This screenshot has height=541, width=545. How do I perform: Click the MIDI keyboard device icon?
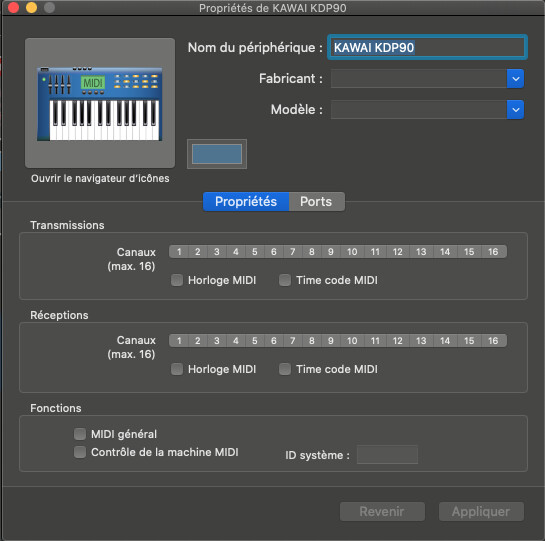pos(100,103)
